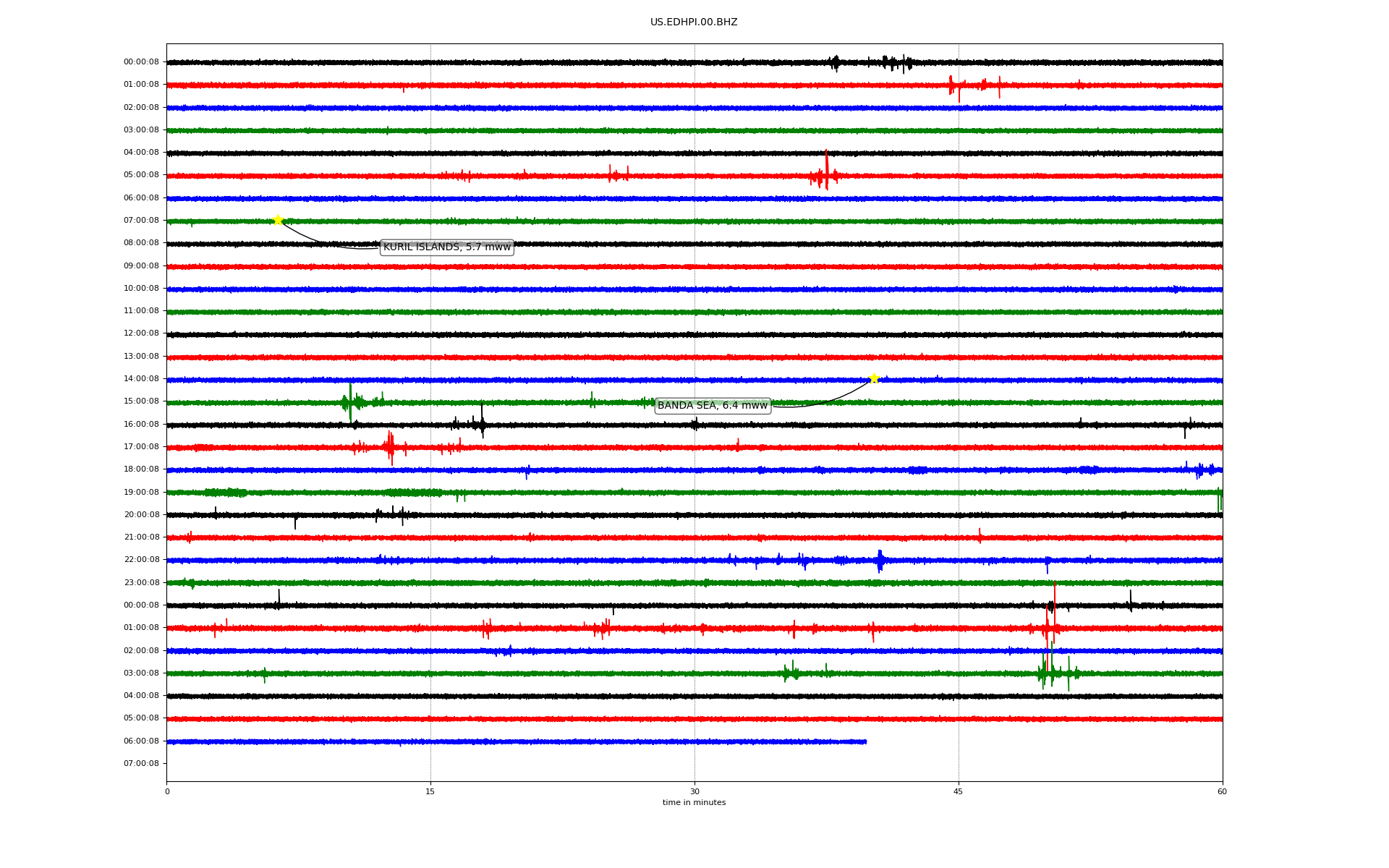Click the 60 minute x-axis tick label
Image resolution: width=1389 pixels, height=868 pixels.
pos(1221,791)
